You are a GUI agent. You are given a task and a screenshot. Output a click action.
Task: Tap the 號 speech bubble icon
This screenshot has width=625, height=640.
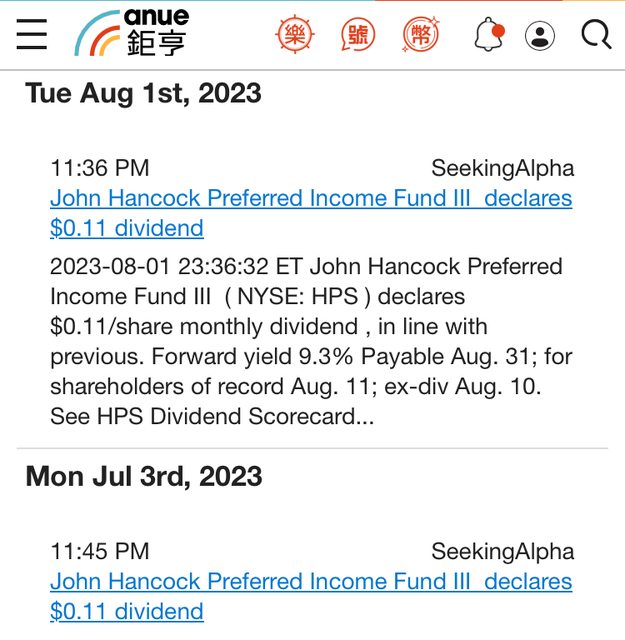[357, 36]
